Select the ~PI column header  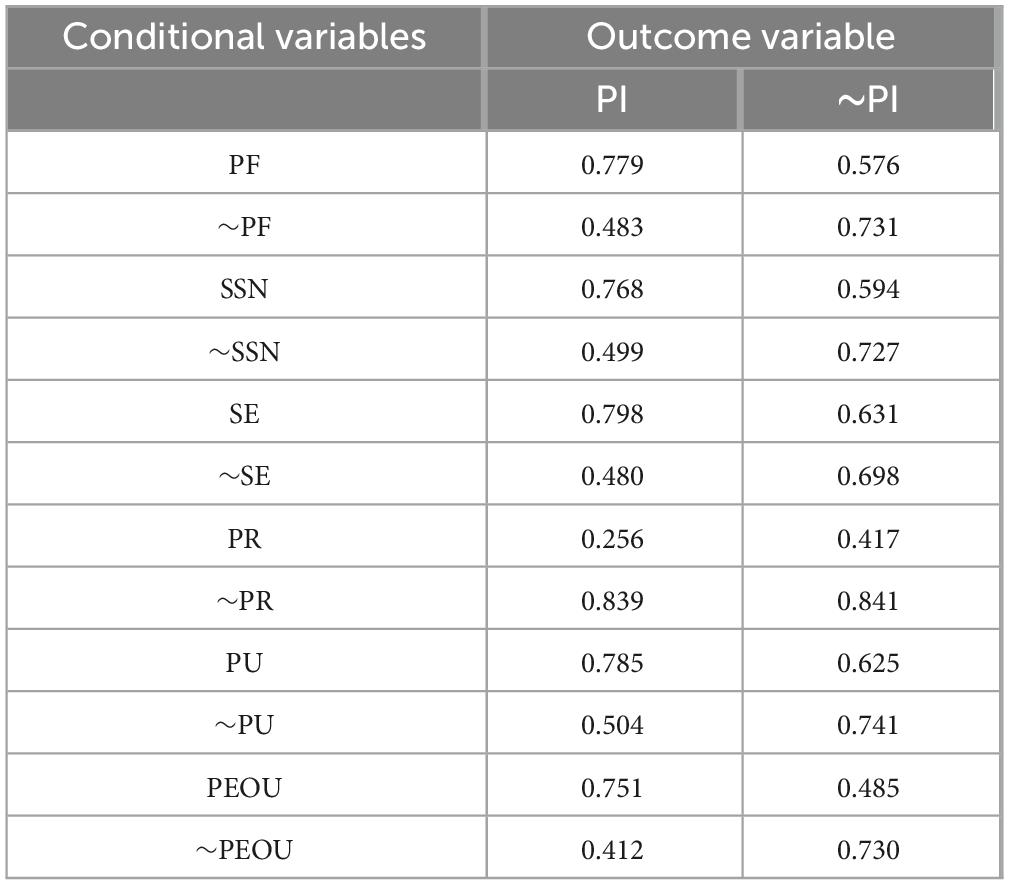pyautogui.click(x=868, y=100)
